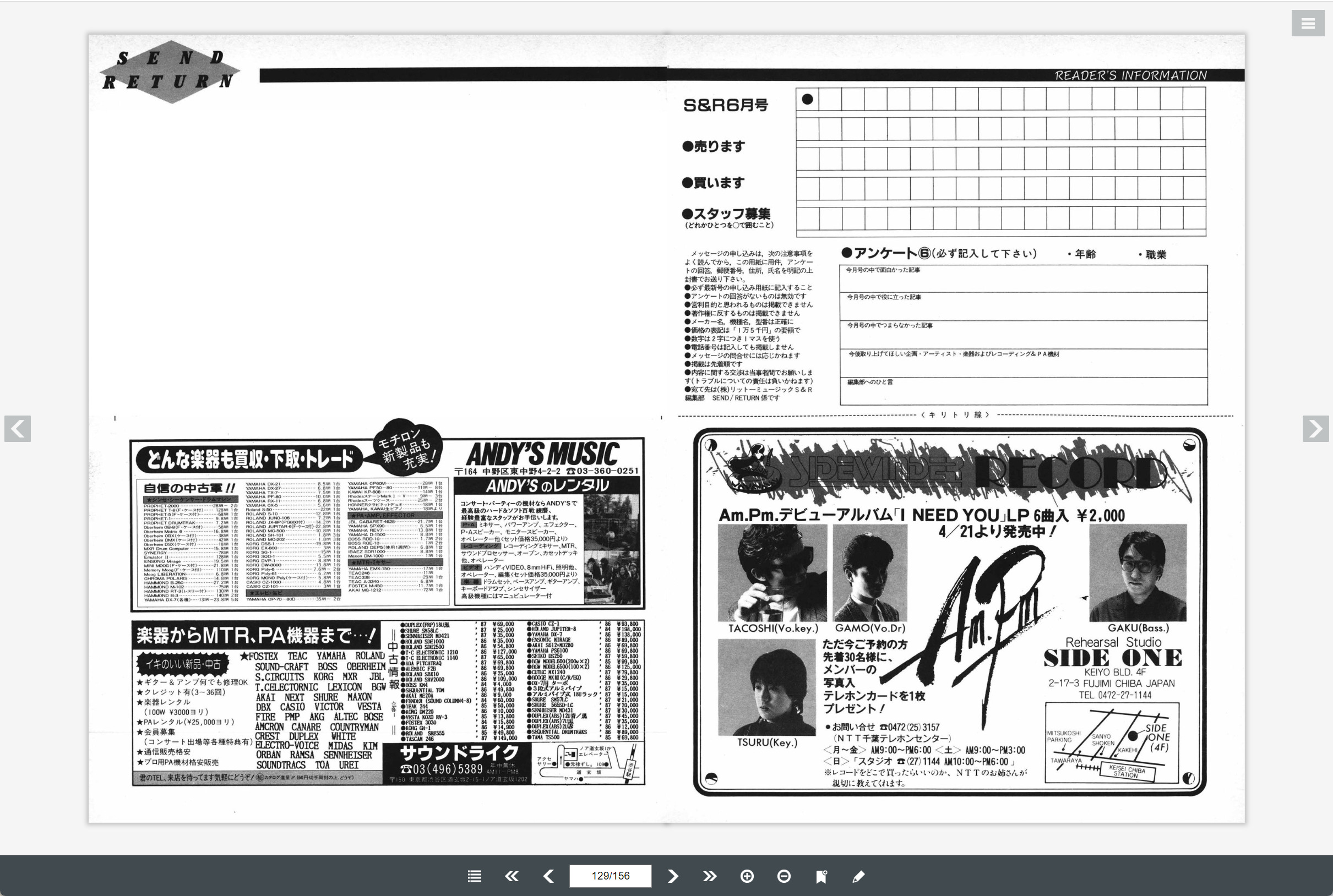Click the Rehearsal Studio text

(1113, 642)
